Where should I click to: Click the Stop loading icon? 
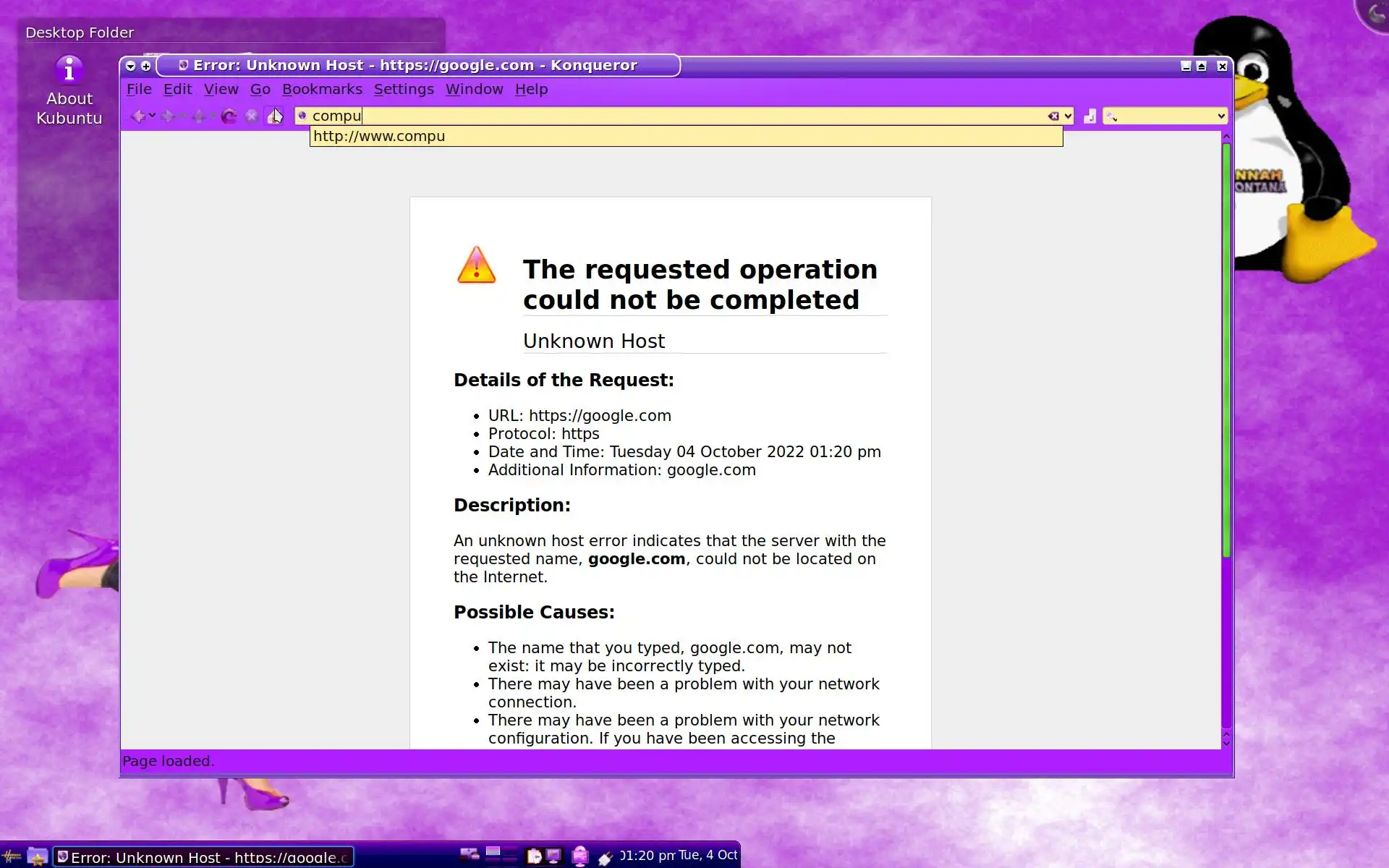coord(251,116)
